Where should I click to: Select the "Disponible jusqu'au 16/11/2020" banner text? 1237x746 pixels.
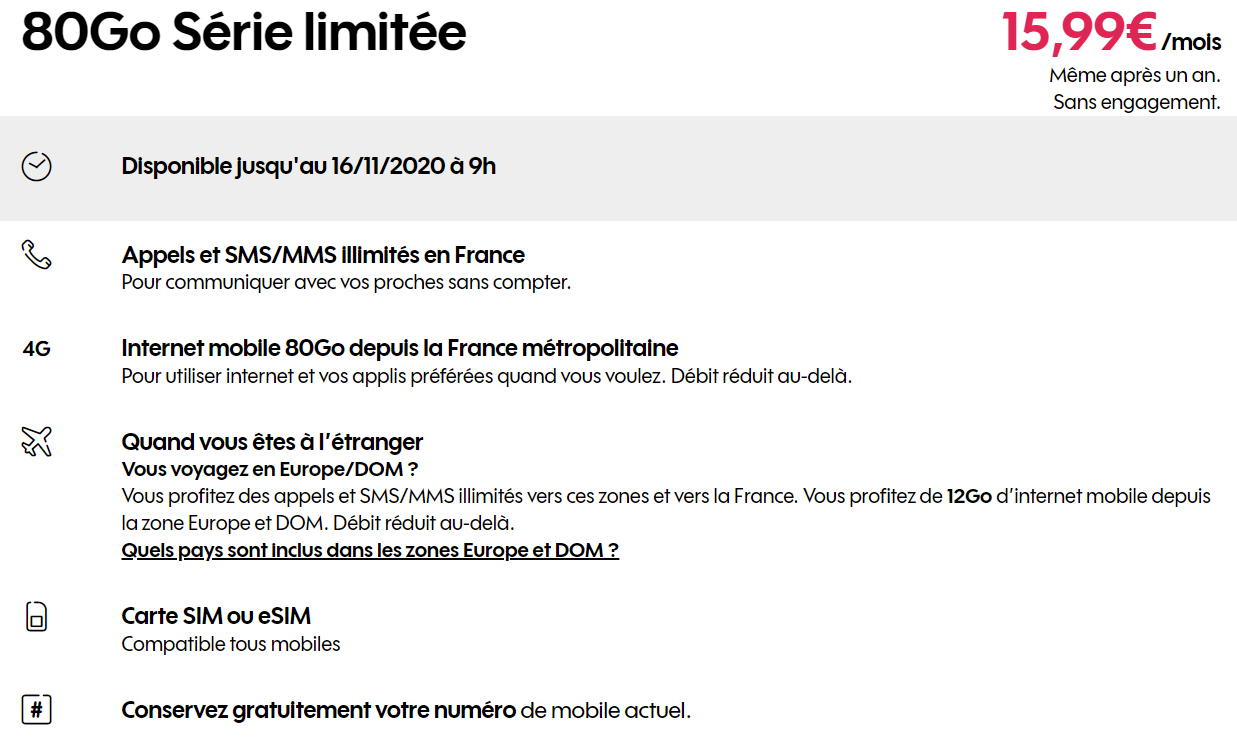308,166
